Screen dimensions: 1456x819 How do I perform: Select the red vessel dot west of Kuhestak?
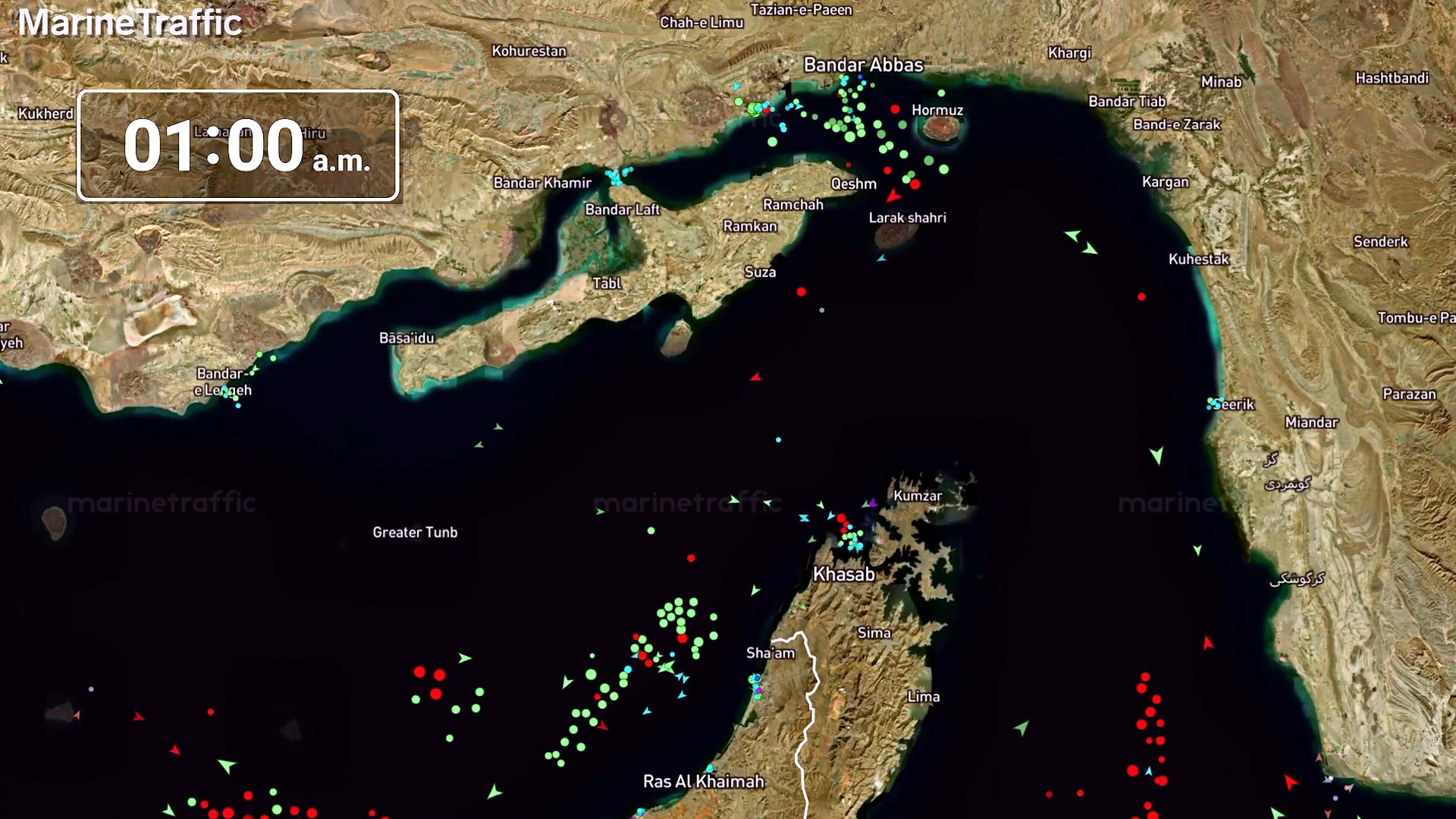[x=1141, y=297]
